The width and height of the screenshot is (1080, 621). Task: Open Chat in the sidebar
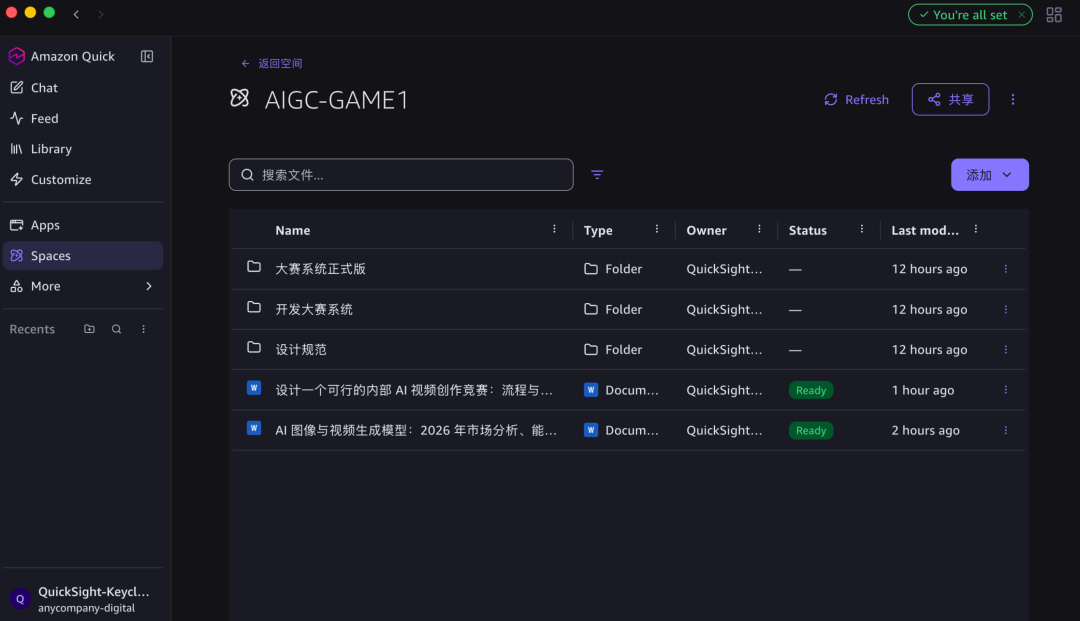click(x=83, y=87)
